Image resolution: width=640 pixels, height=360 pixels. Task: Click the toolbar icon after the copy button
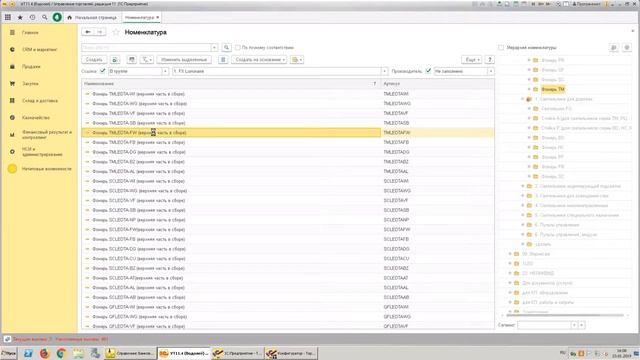[x=131, y=60]
